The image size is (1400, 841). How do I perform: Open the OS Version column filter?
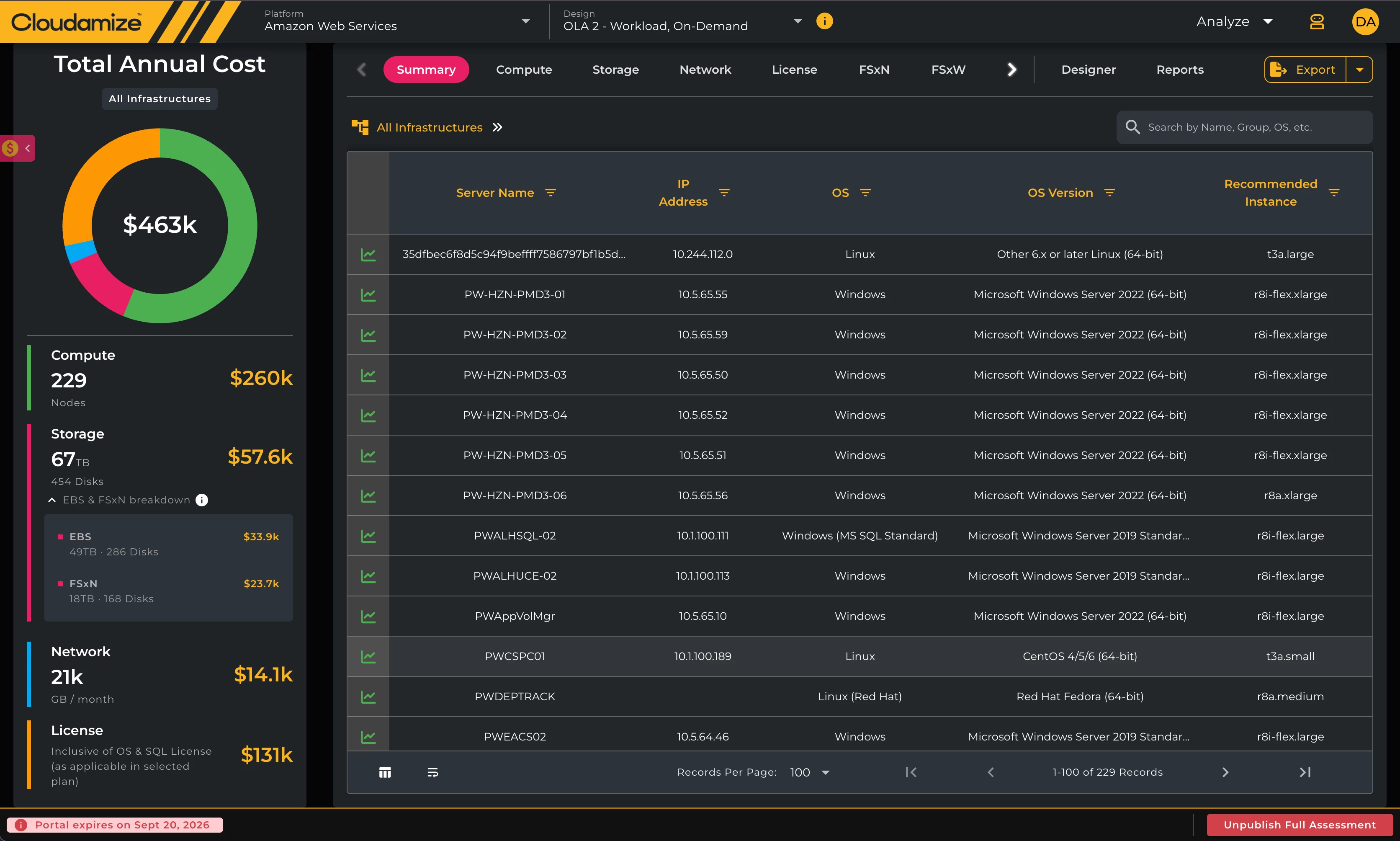coord(1109,193)
